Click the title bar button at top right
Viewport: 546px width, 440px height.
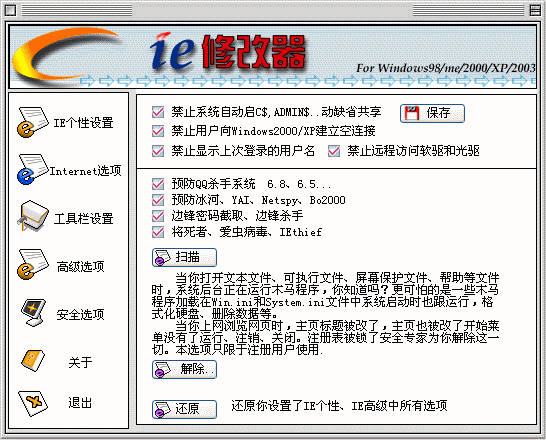point(535,10)
